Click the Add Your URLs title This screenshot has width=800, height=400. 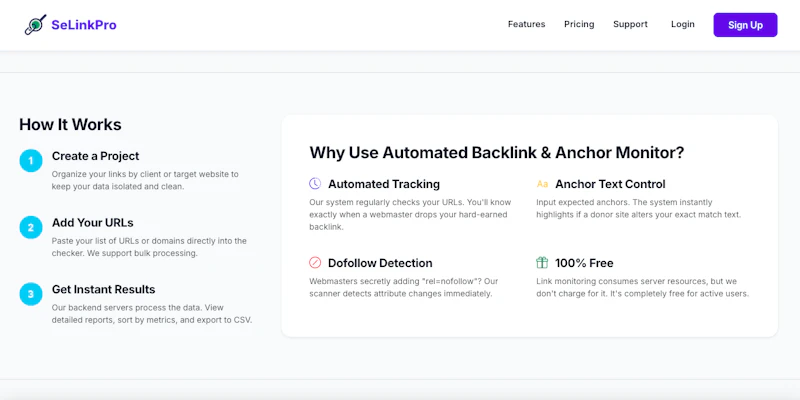click(x=92, y=222)
